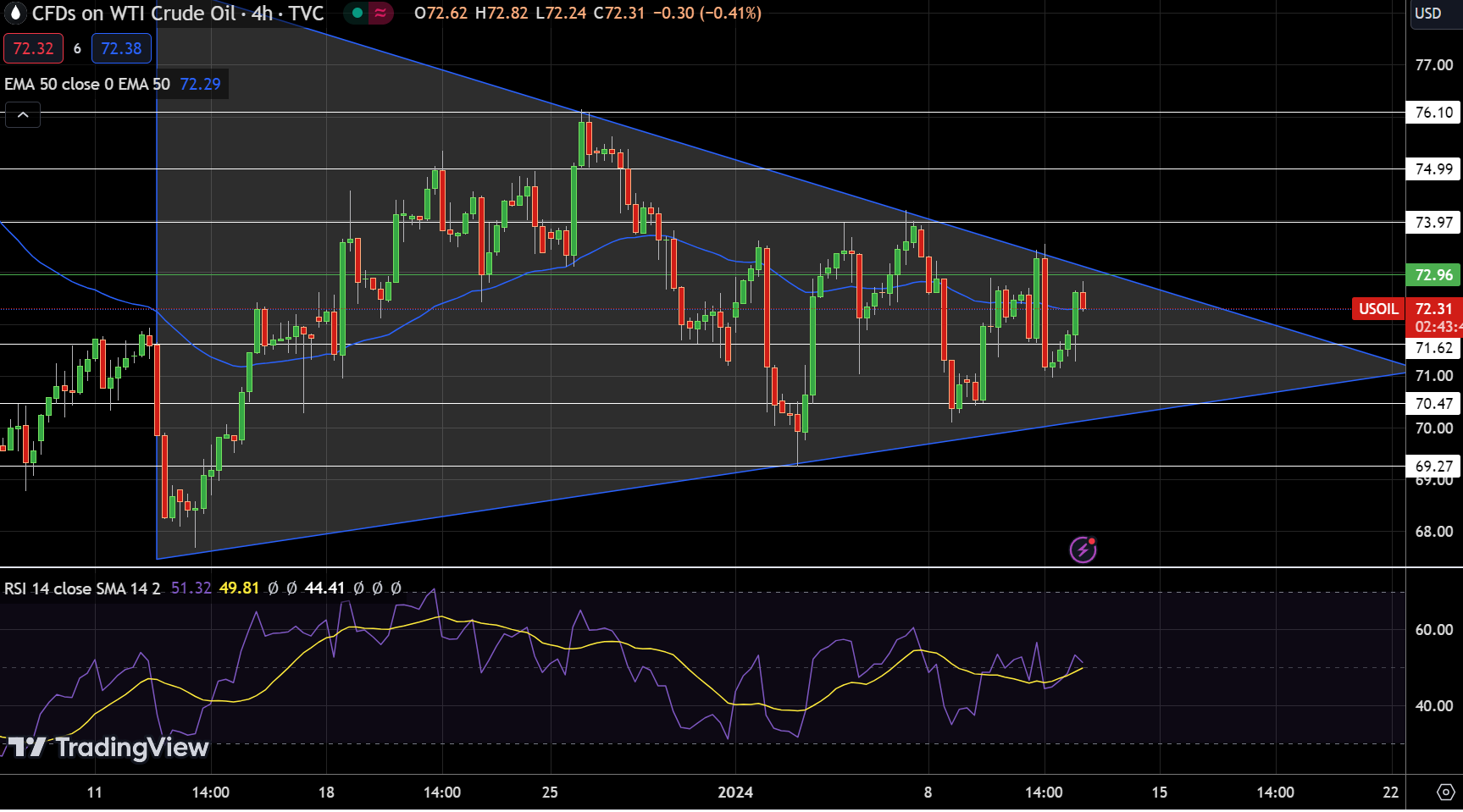Click the blue buy price 72.38 button
Screen dimensions: 1463x812
(121, 48)
